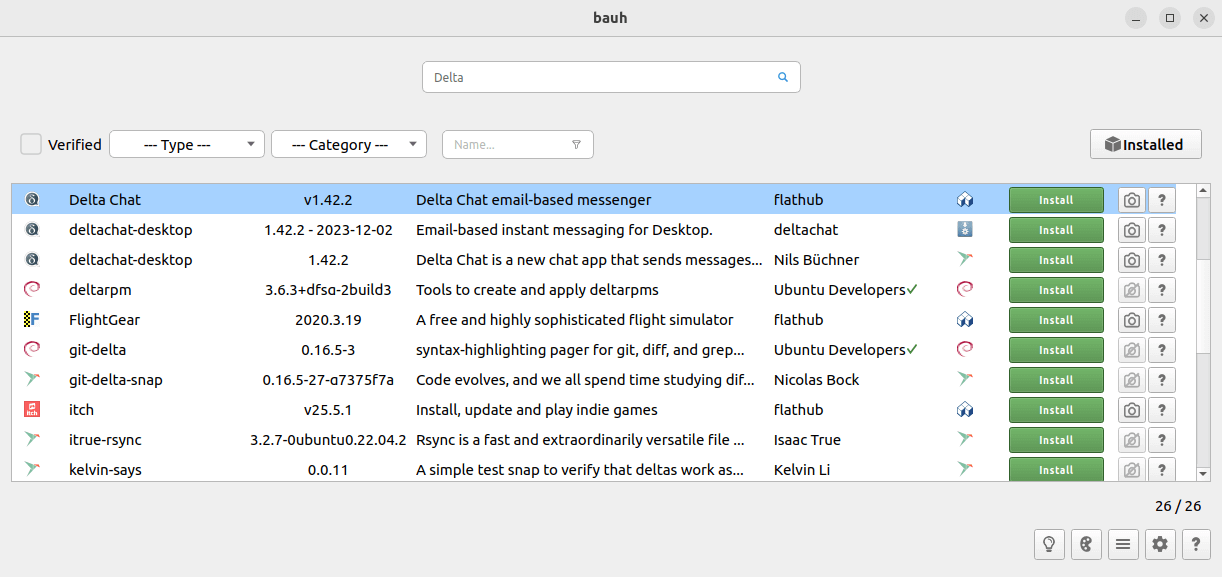The width and height of the screenshot is (1222, 577).
Task: Click the lightbulb suggestions button
Action: (1049, 544)
